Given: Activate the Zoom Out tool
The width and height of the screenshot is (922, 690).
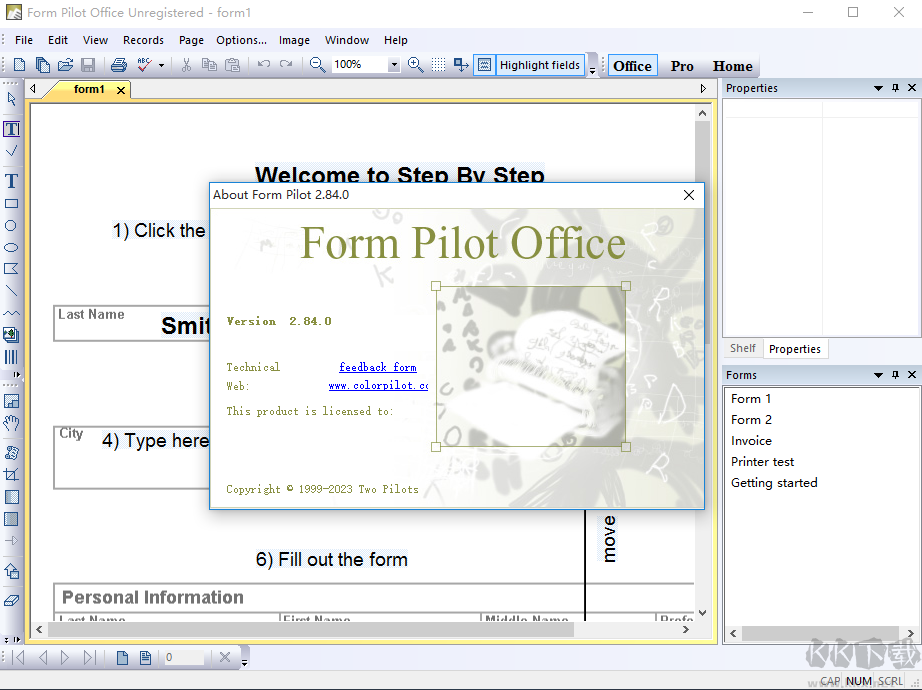Looking at the screenshot, I should [315, 62].
